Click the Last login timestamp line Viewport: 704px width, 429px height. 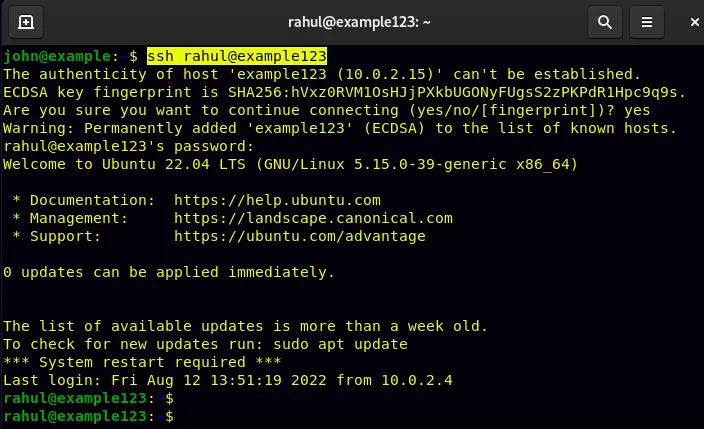228,380
